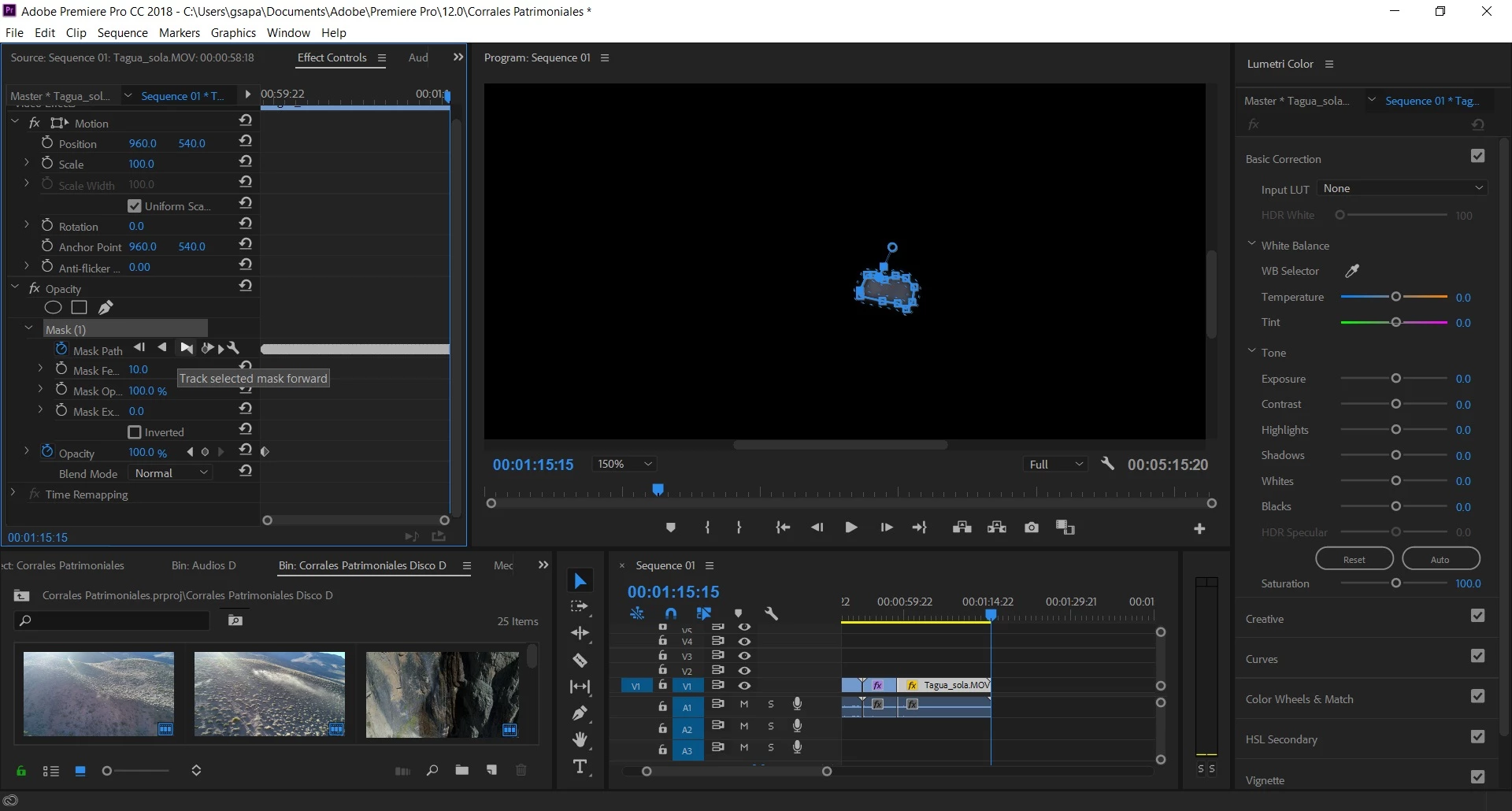The image size is (1512, 811).
Task: Create a 4-point polygon mask under Opacity
Action: 79,307
